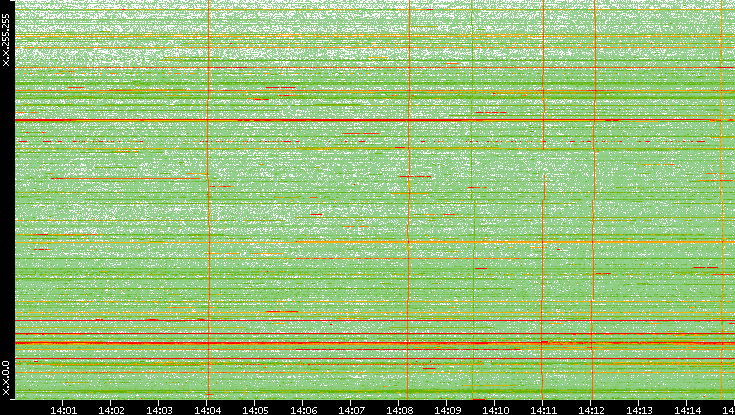Select the 14:01 time axis label
This screenshot has width=735, height=415.
pyautogui.click(x=63, y=410)
